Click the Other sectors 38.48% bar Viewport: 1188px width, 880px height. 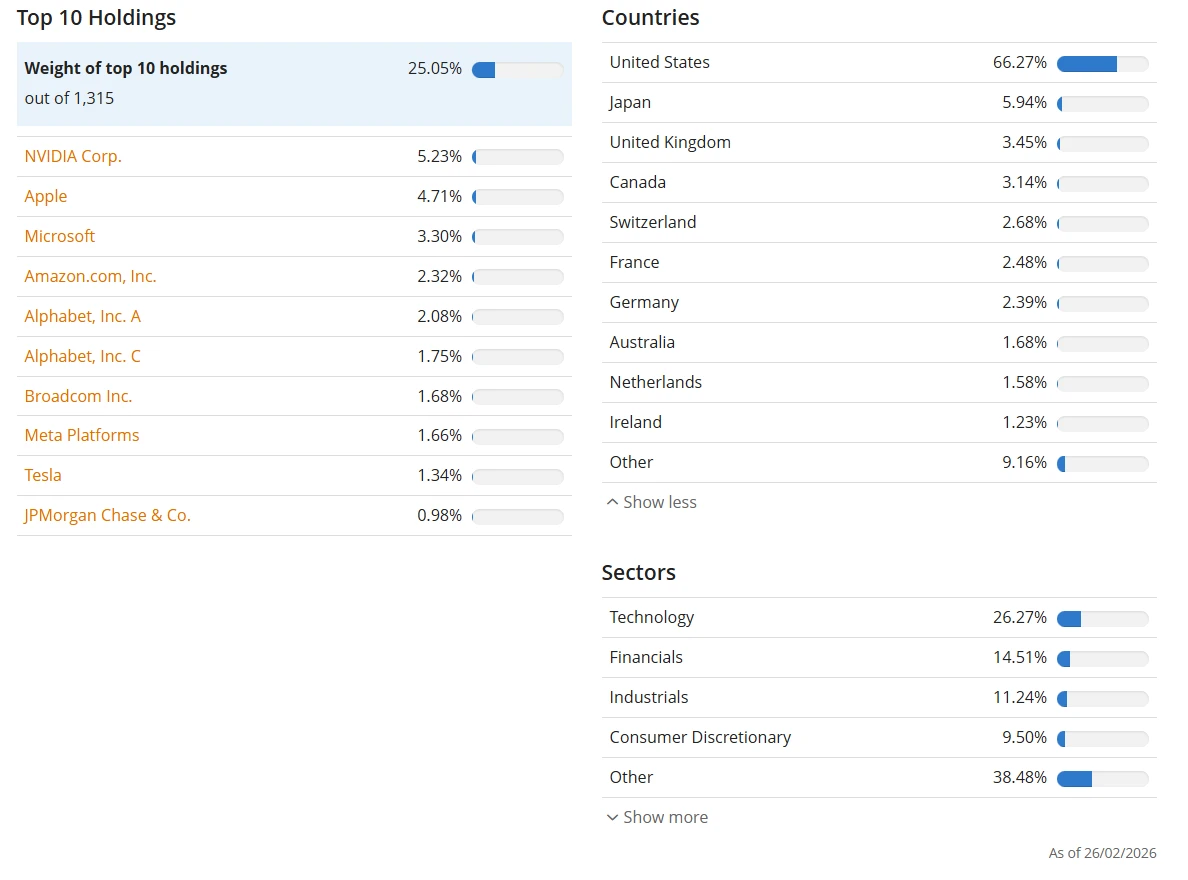click(1102, 779)
